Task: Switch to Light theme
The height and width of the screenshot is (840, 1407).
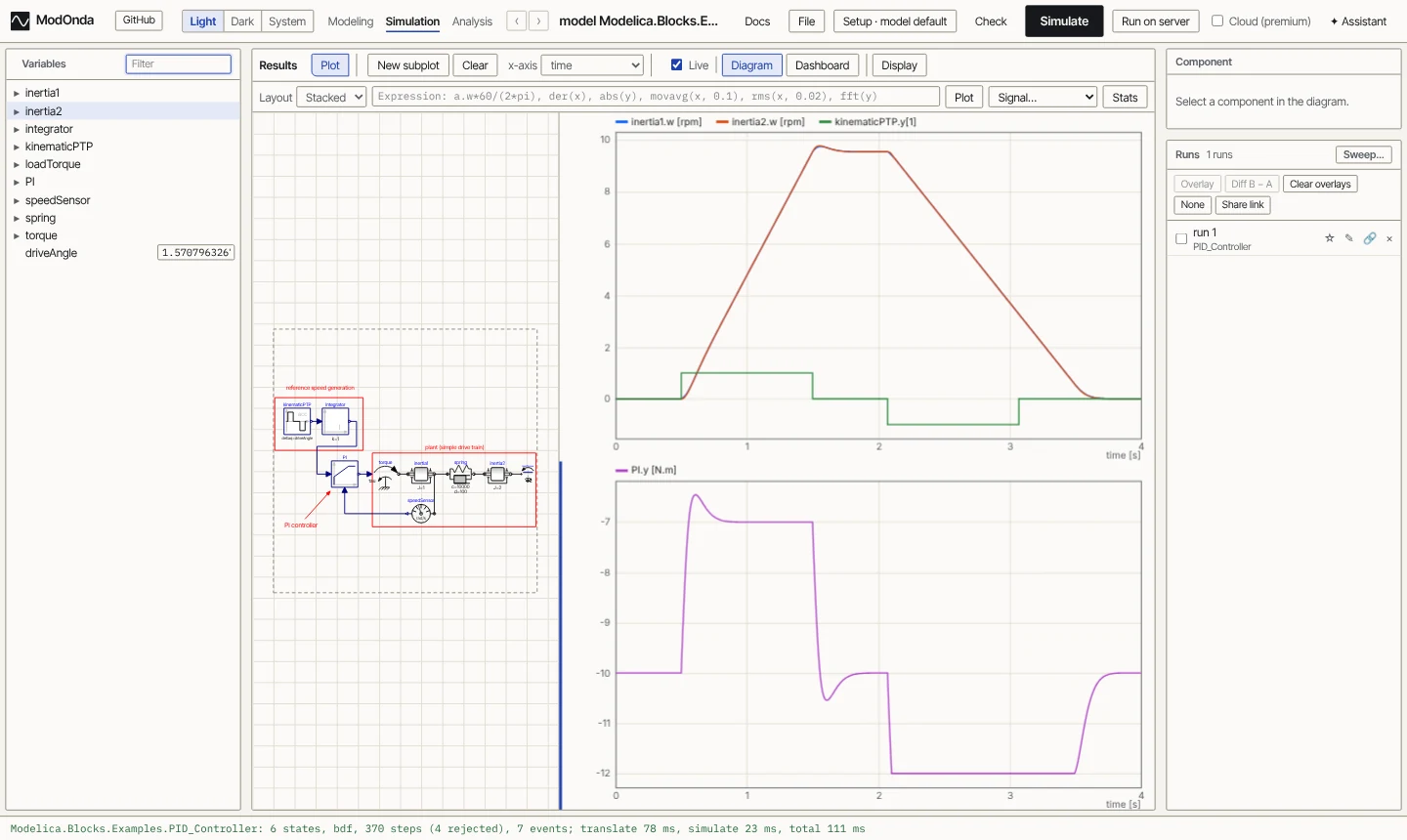Action: pyautogui.click(x=203, y=21)
